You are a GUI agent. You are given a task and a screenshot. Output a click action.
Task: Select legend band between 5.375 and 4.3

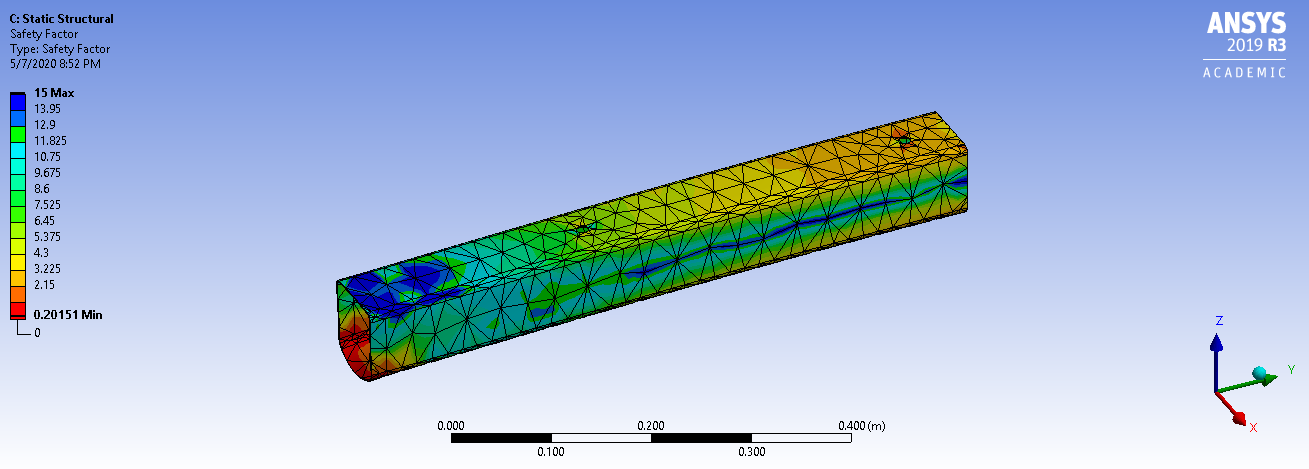coord(18,245)
